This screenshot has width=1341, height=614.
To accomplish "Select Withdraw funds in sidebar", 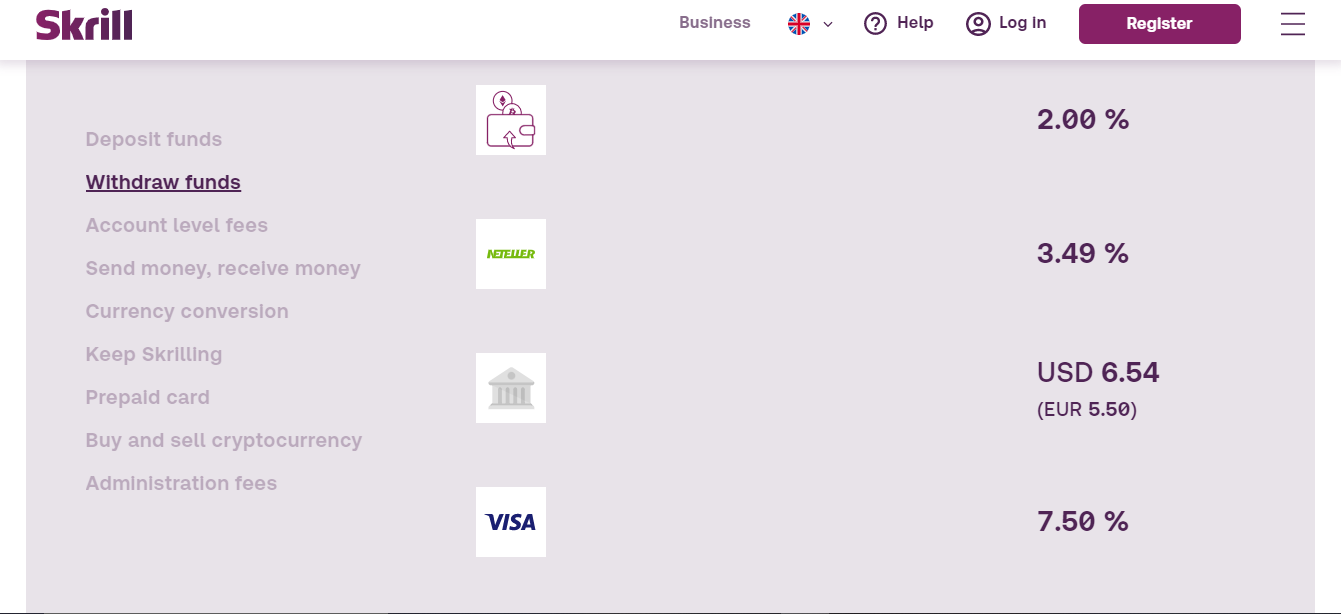I will 163,182.
